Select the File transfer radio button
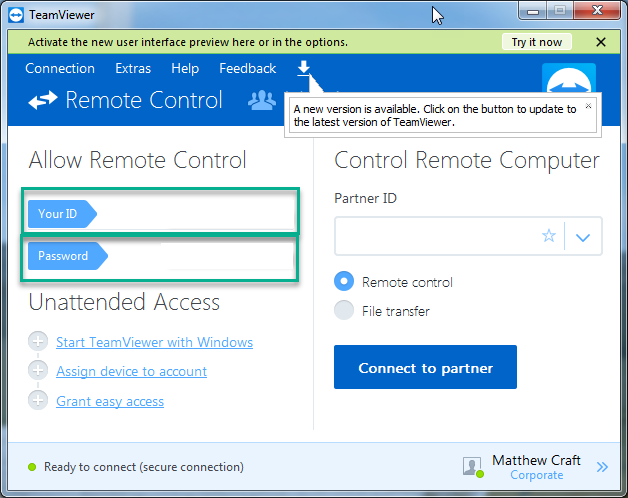This screenshot has width=628, height=498. pos(344,310)
